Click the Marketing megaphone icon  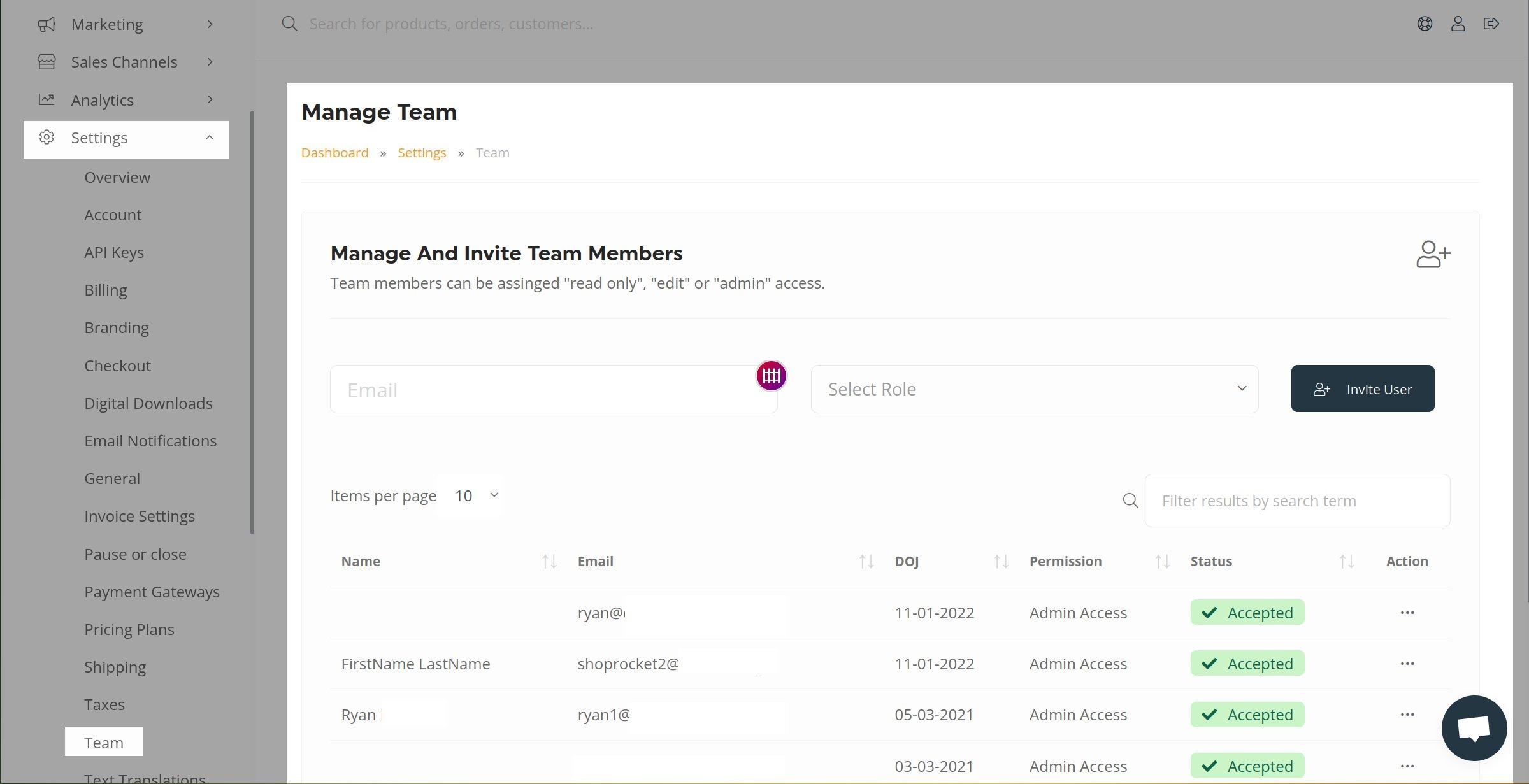(x=47, y=24)
